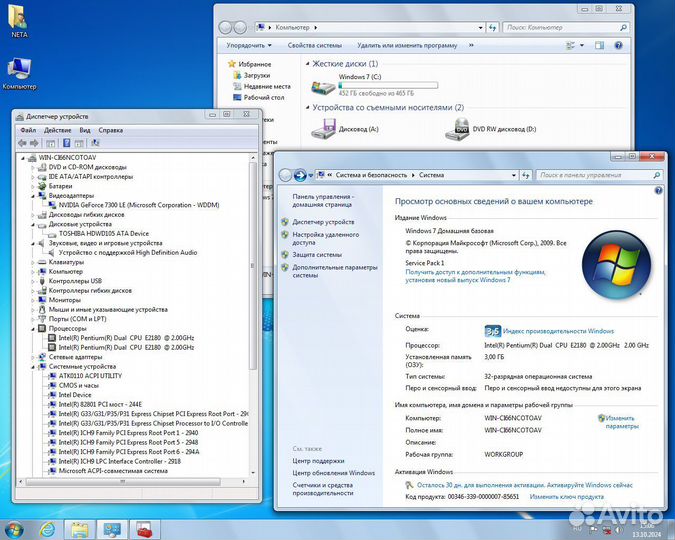This screenshot has width=675, height=540.
Task: Click the refresh button in Computer address bar
Action: coord(492,28)
